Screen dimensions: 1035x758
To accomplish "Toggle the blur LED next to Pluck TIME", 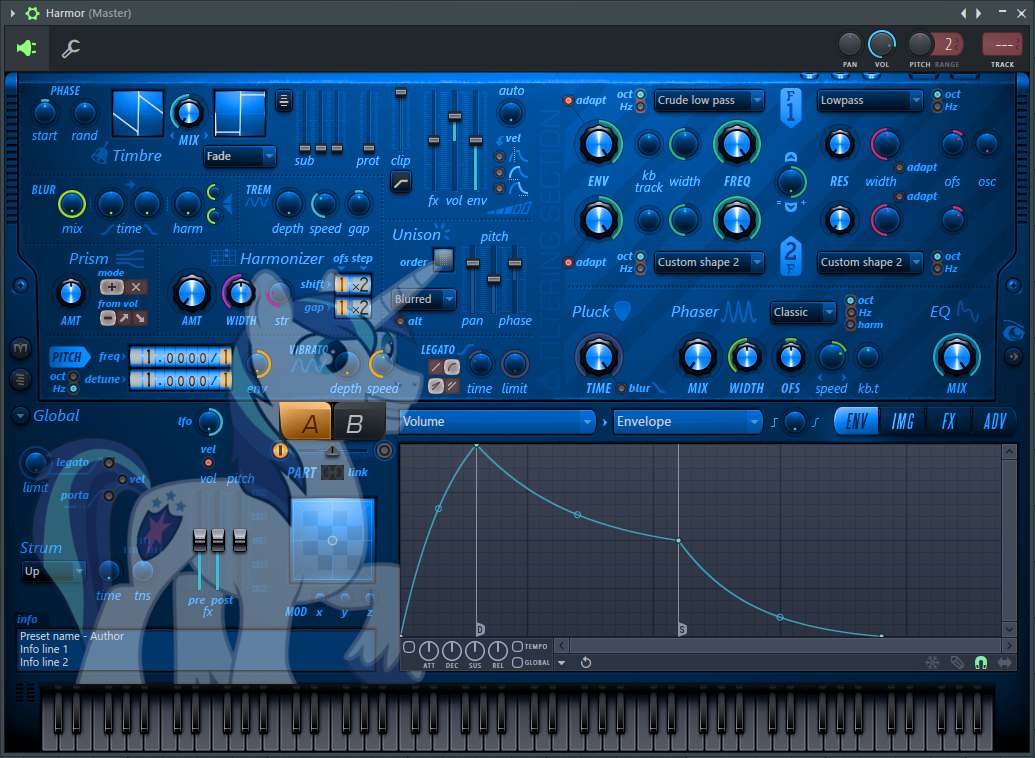I will 621,388.
